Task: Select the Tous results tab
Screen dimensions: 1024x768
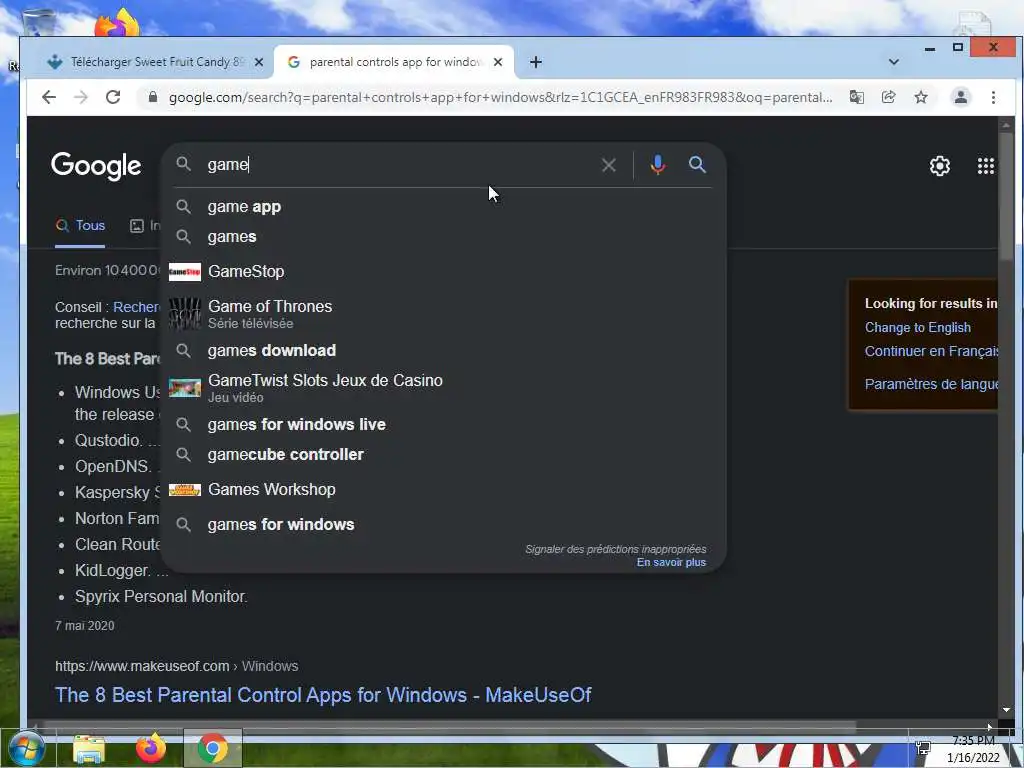Action: point(80,226)
